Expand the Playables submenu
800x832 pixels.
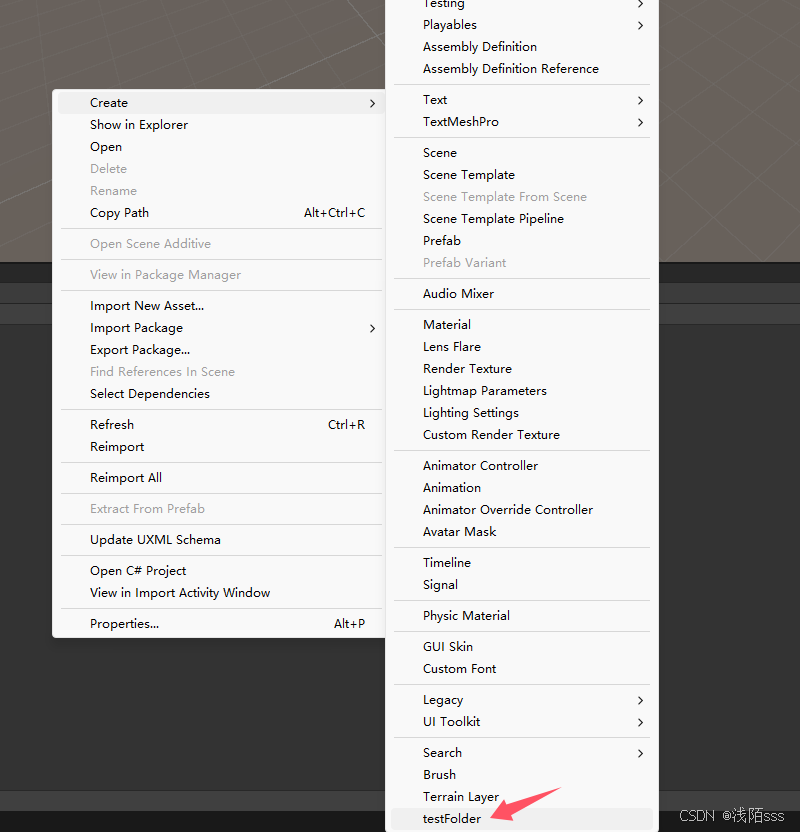pos(522,25)
